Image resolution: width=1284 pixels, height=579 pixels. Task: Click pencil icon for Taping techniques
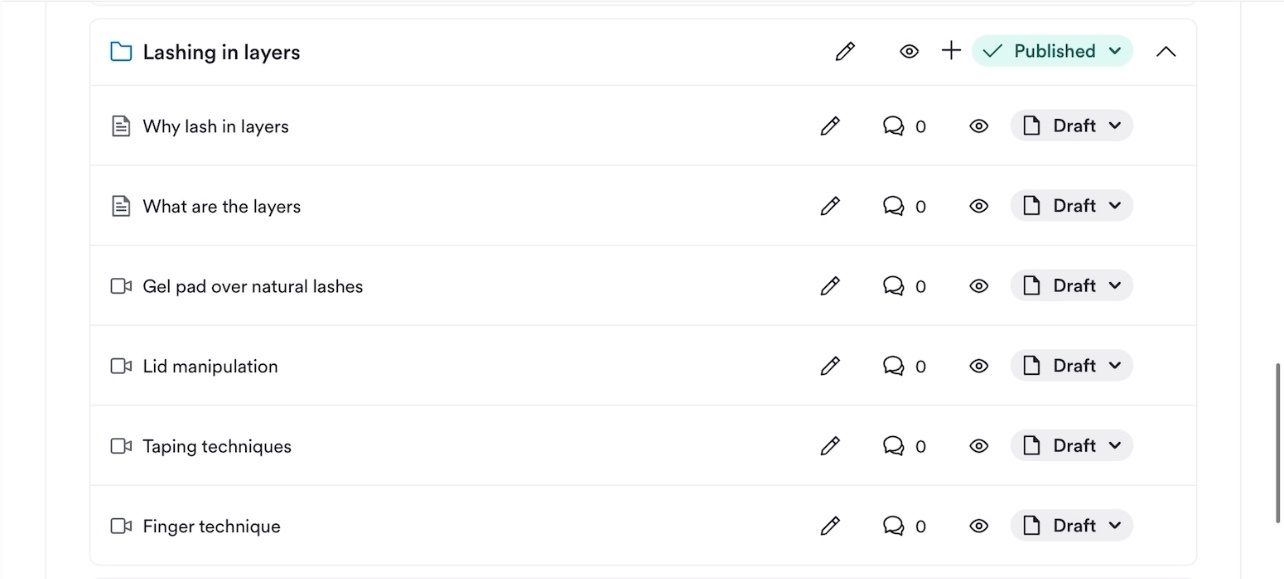(x=830, y=446)
